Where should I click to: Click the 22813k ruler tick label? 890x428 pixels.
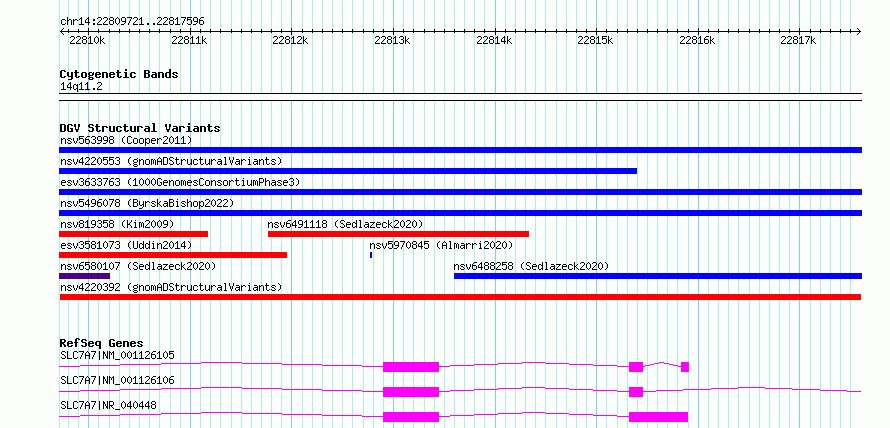393,40
